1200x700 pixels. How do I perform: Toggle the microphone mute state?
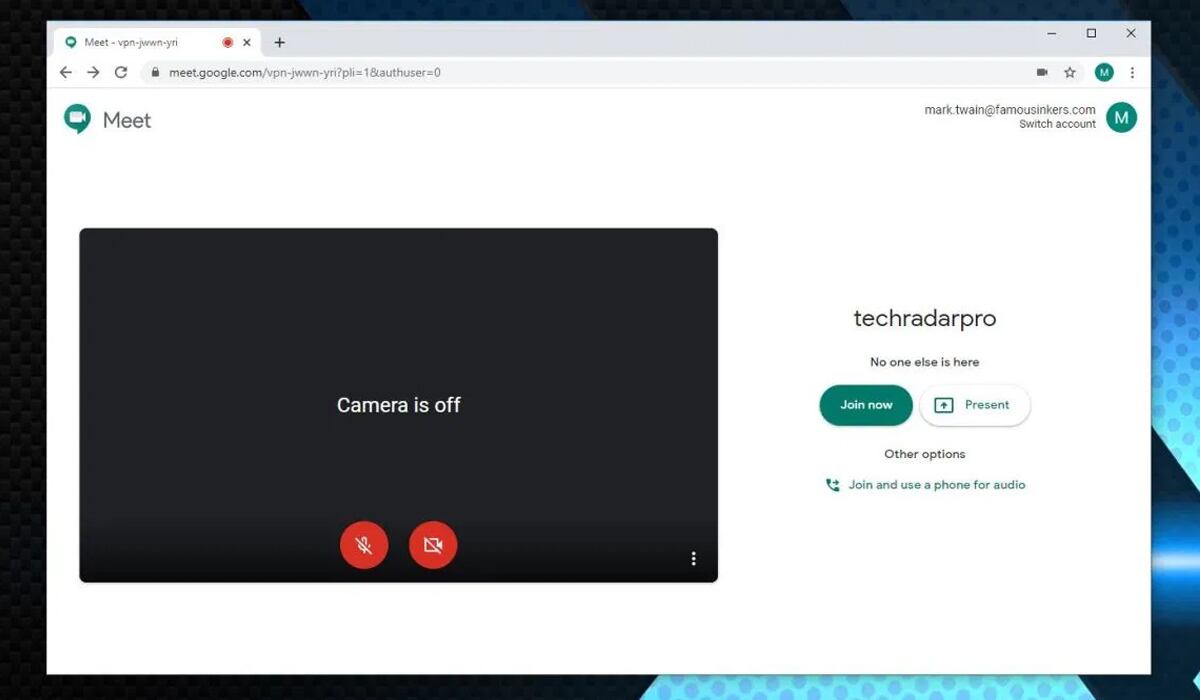click(x=364, y=545)
